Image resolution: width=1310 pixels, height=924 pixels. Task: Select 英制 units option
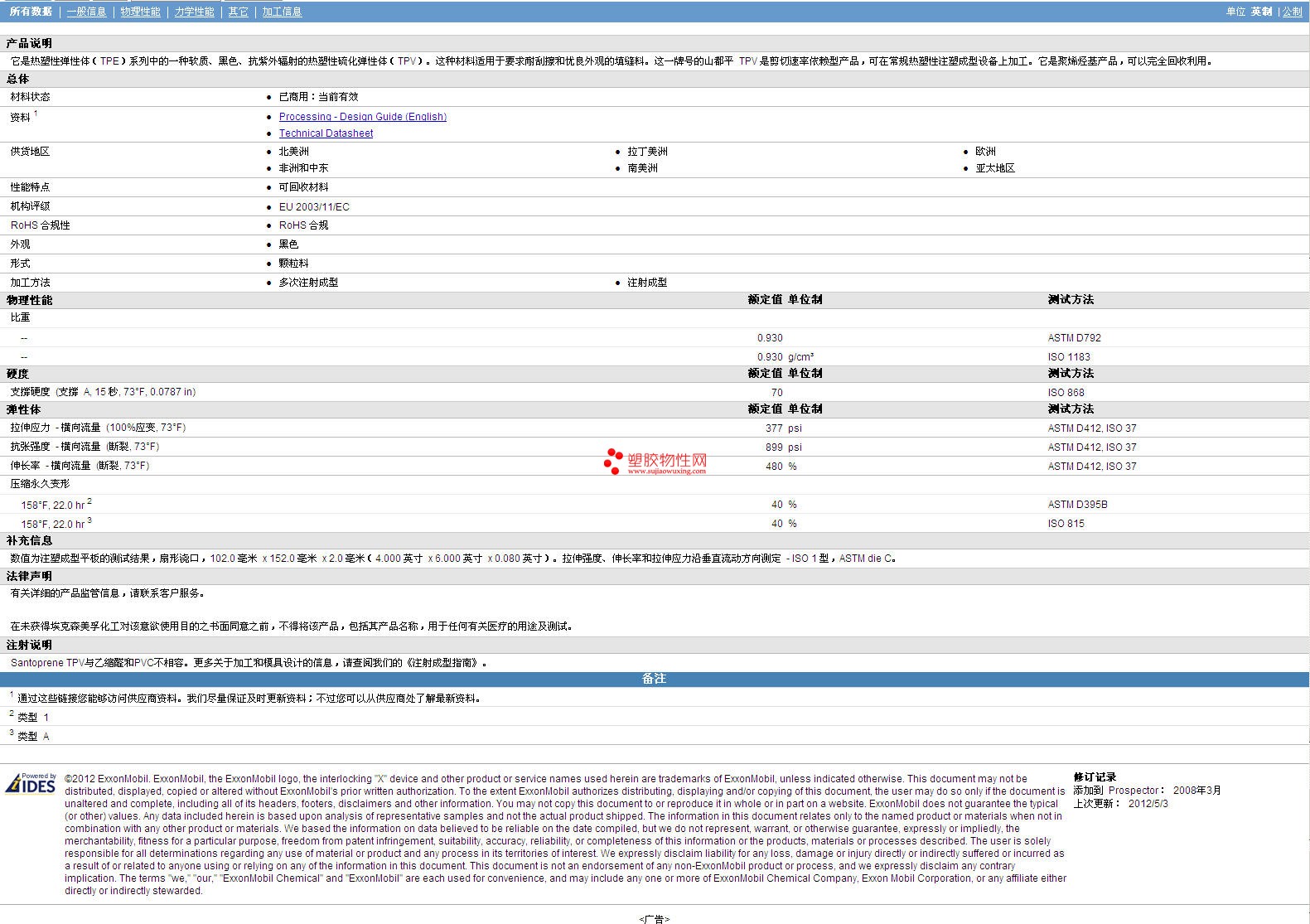1261,12
